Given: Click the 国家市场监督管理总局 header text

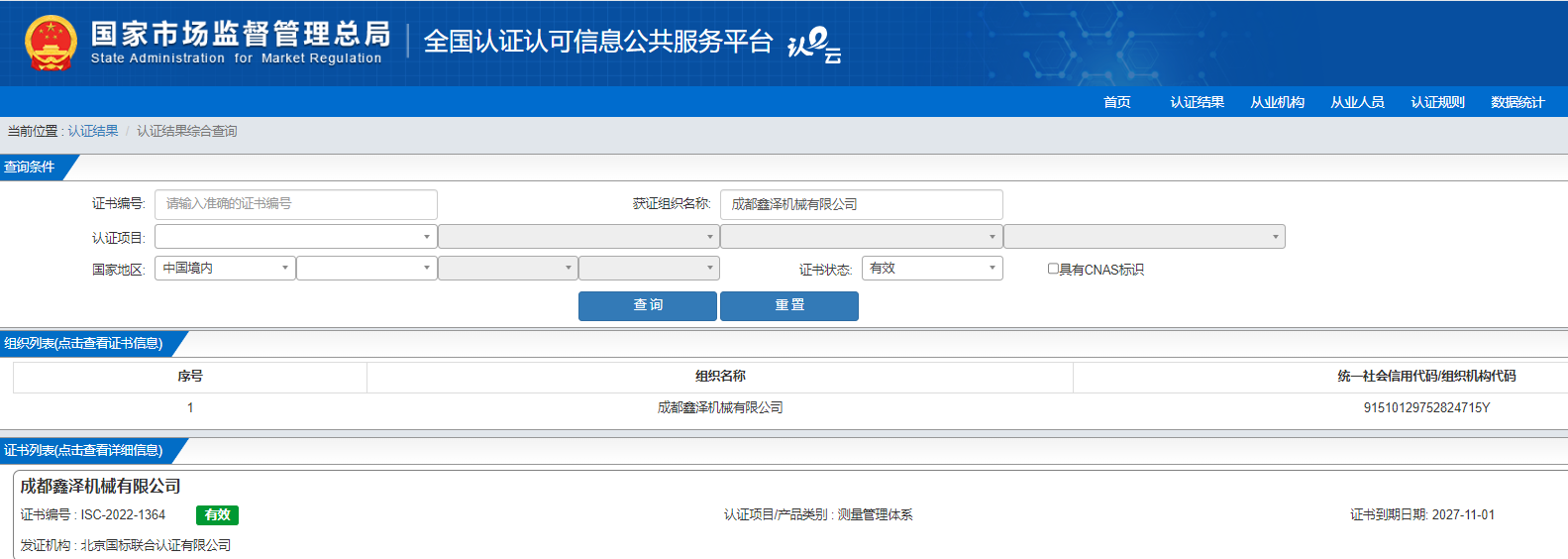Looking at the screenshot, I should 241,34.
